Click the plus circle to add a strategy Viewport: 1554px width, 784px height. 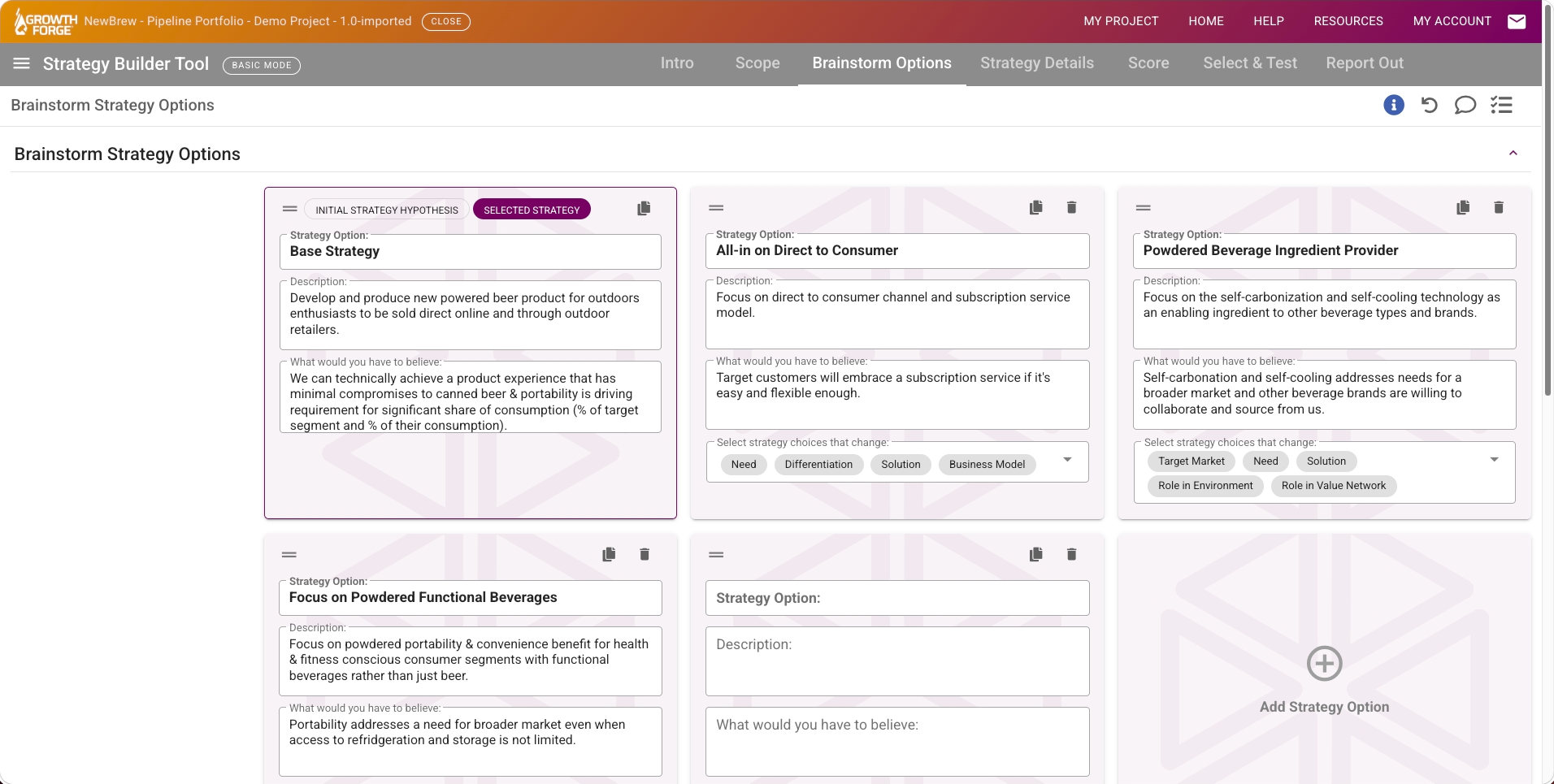click(1325, 664)
